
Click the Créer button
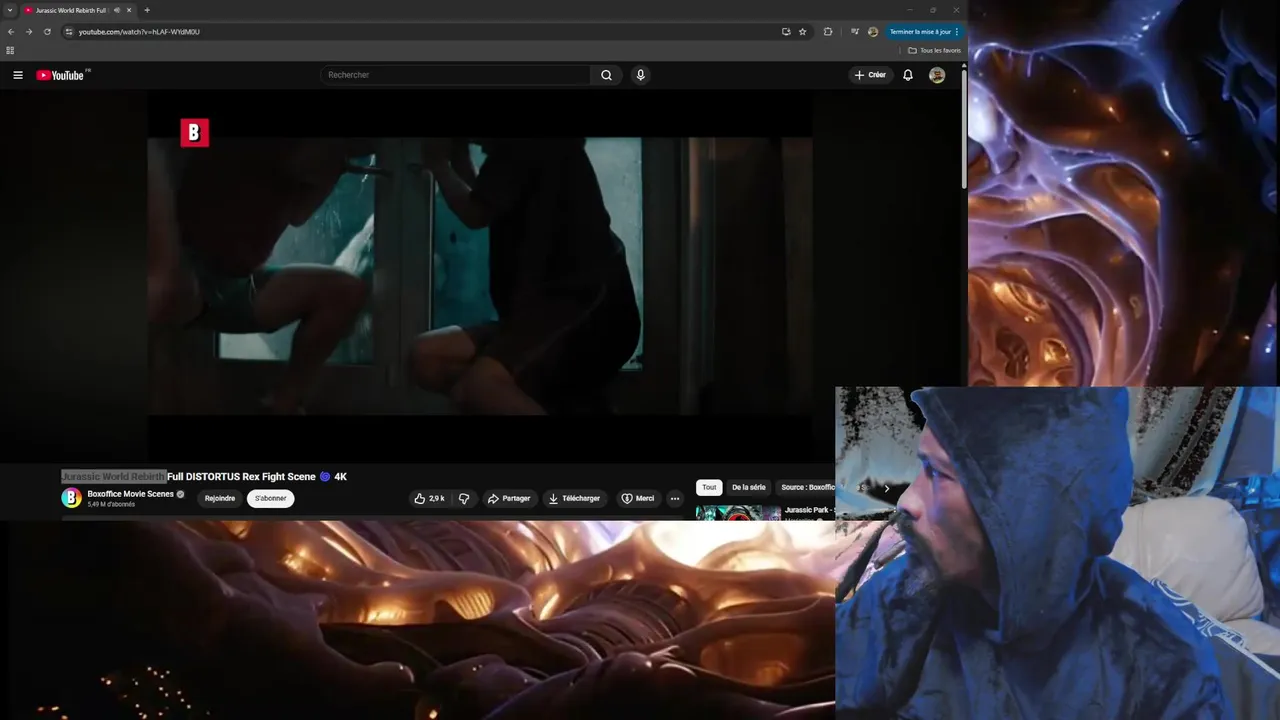pos(870,75)
